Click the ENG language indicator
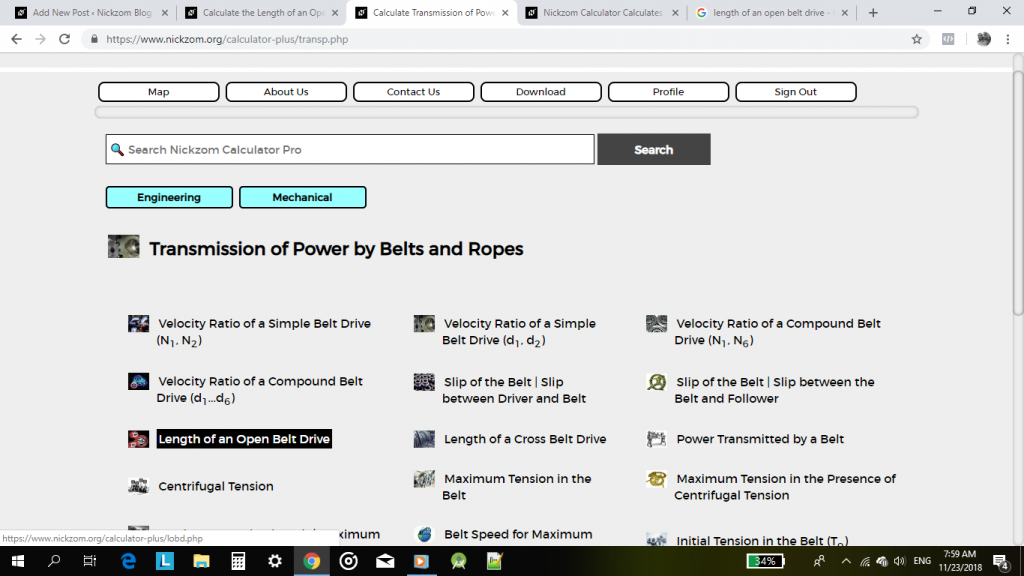 pyautogui.click(x=922, y=561)
